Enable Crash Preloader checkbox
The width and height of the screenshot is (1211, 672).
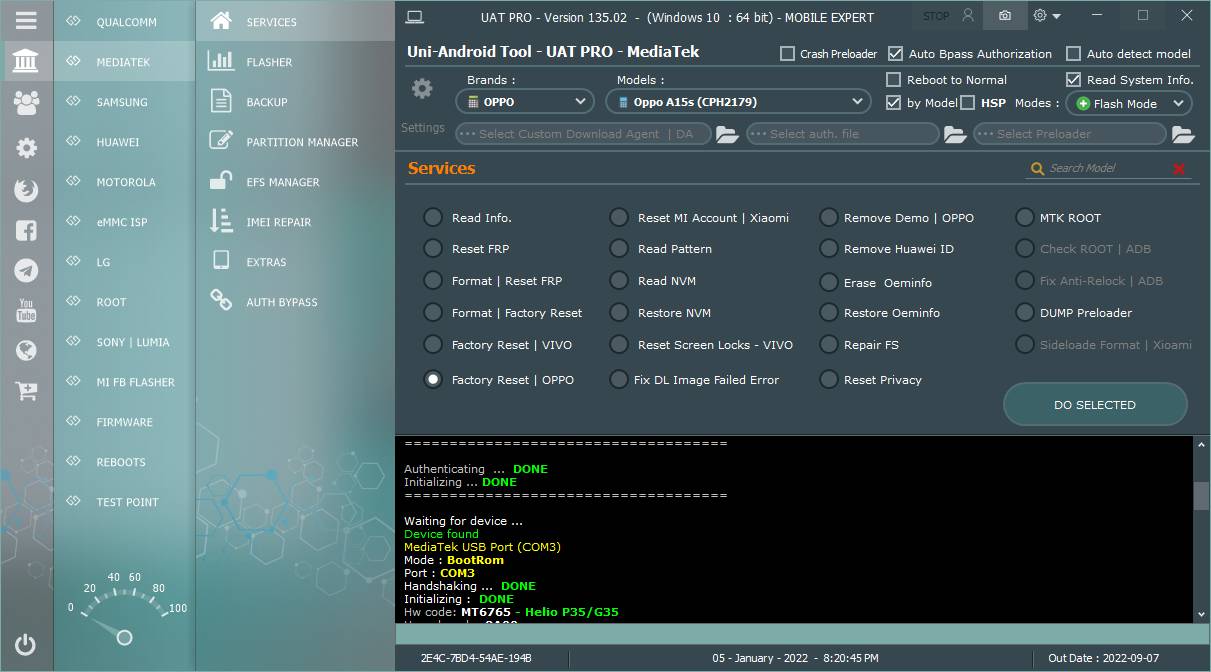pyautogui.click(x=788, y=54)
